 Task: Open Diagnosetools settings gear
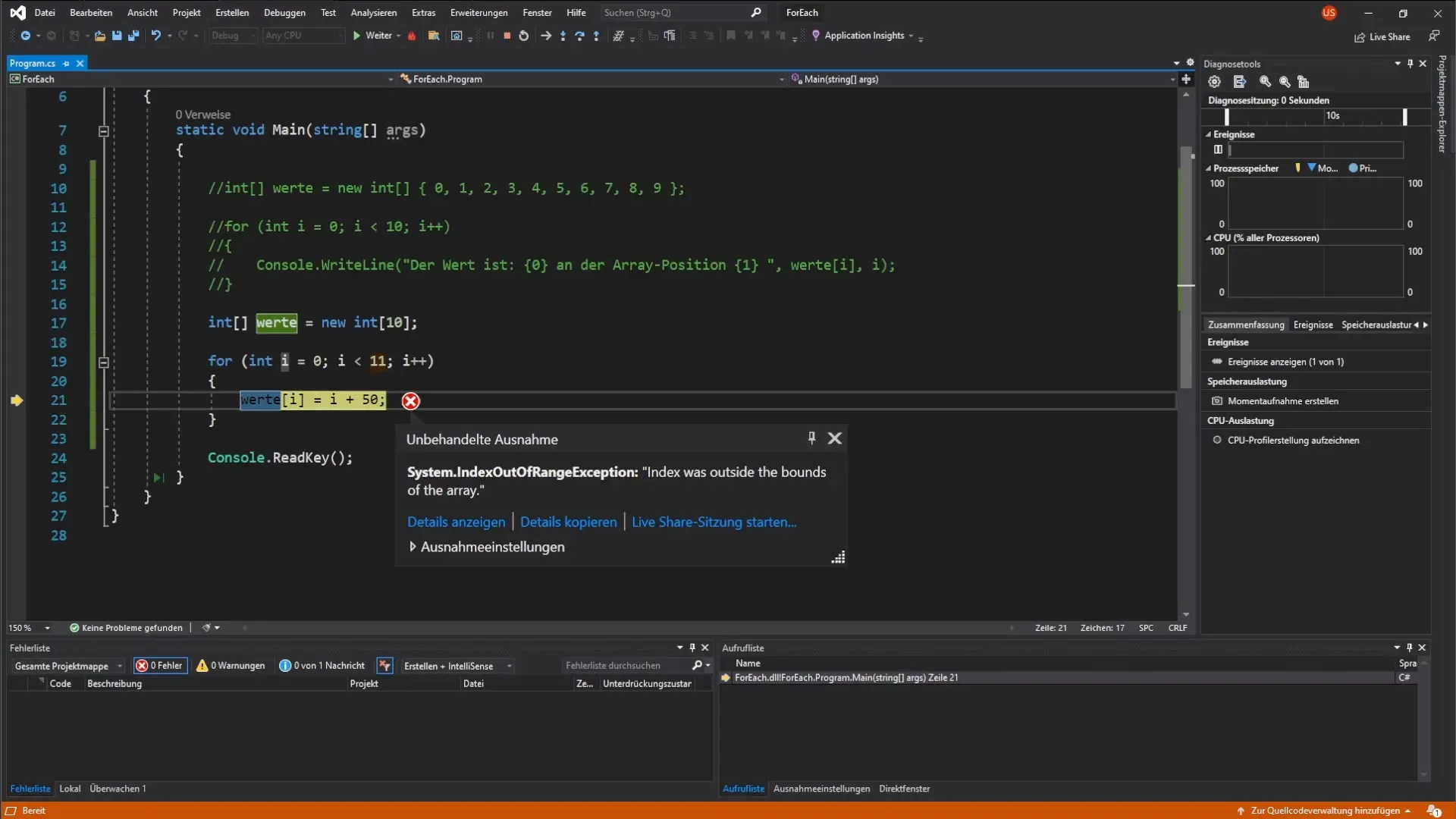[x=1215, y=82]
